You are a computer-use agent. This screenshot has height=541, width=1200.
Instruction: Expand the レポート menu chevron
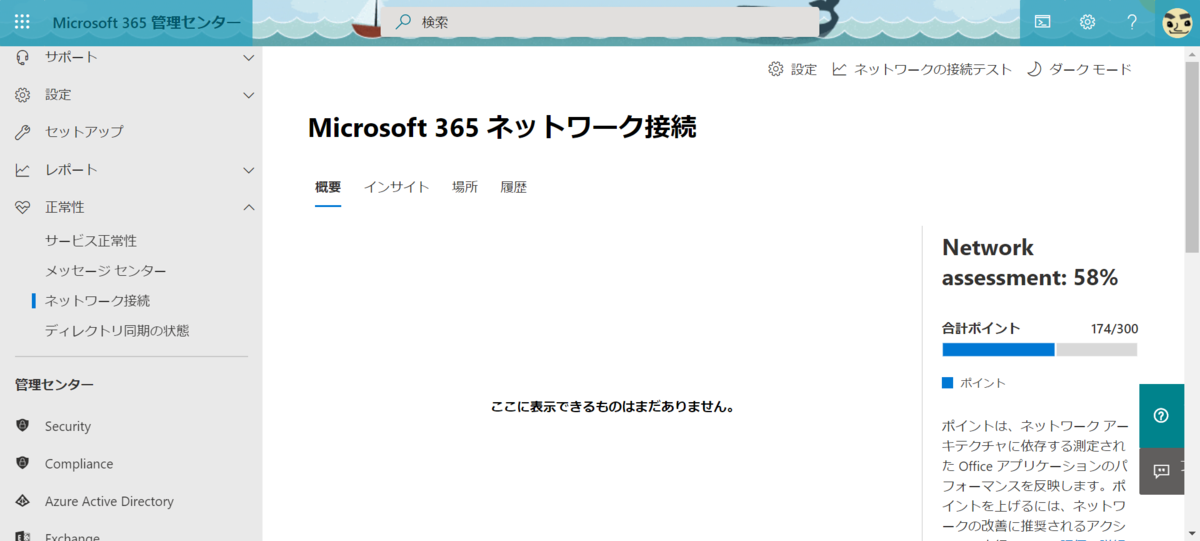point(249,170)
